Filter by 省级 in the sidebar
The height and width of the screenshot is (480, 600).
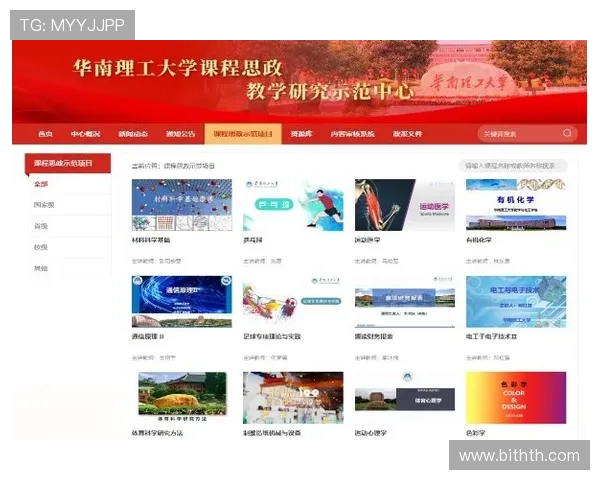[x=41, y=226]
